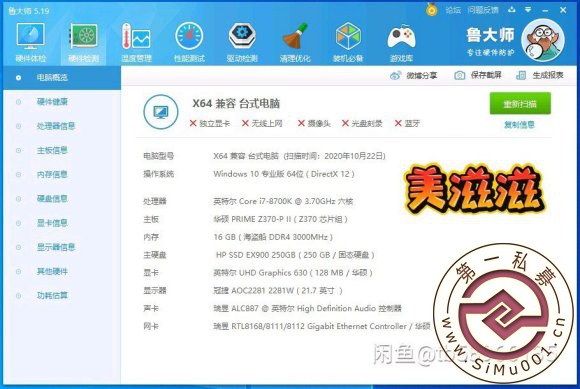
Task: Click the 鲁大师 mascot avatar
Action: coord(543,40)
